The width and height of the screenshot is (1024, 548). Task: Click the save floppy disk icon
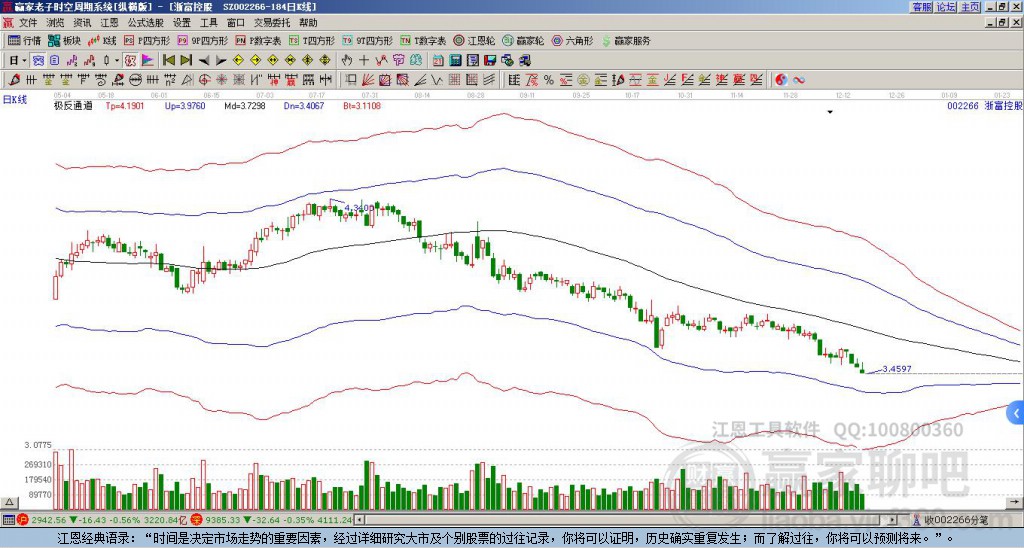(490, 60)
